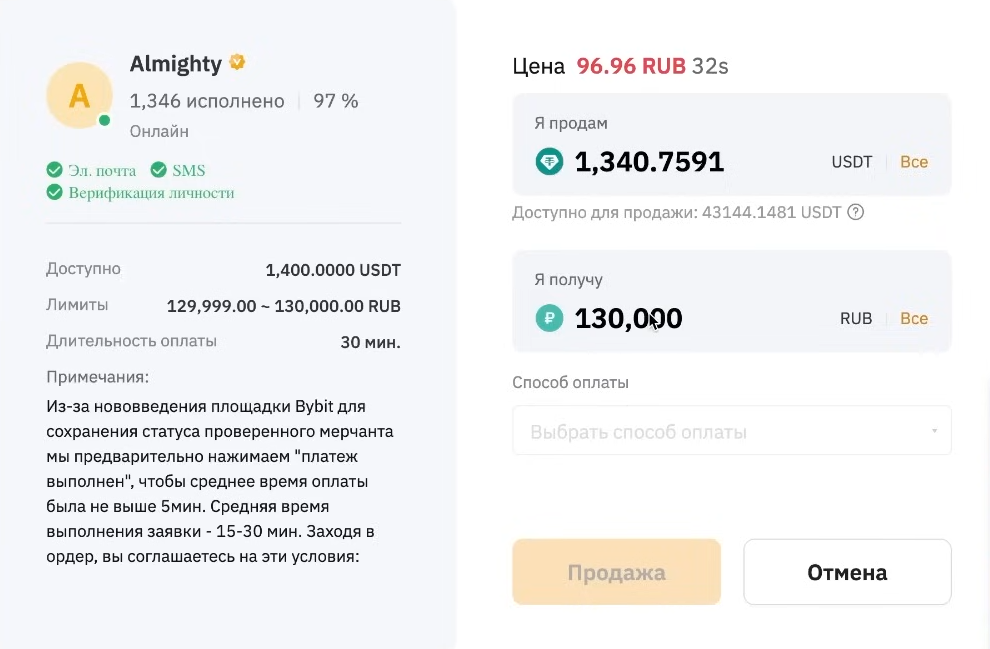Click the 'Продажа' sell button

tap(616, 572)
